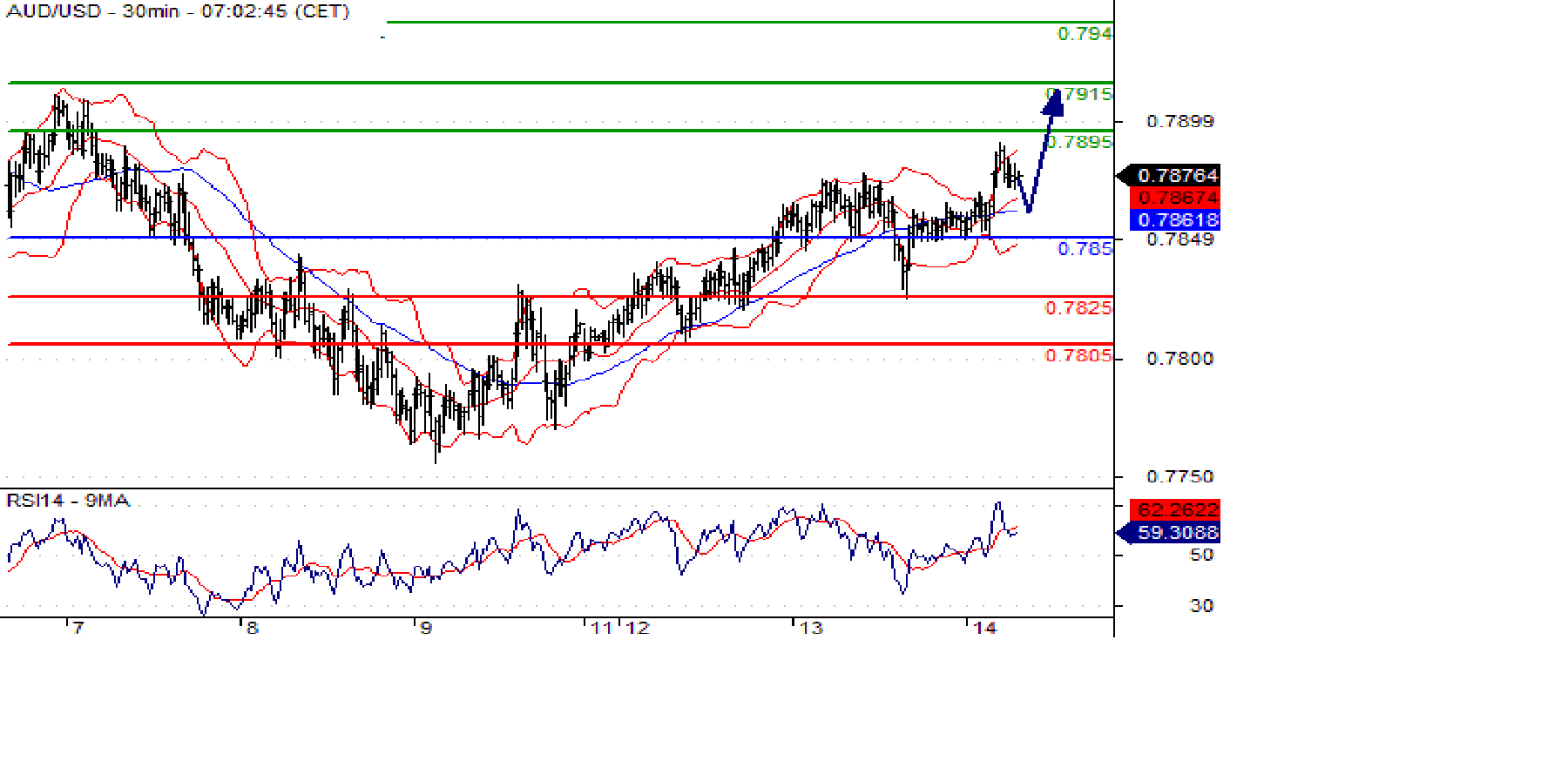Screen dimensions: 1568x761
Task: Click date marker 13 on time axis
Action: [x=811, y=628]
